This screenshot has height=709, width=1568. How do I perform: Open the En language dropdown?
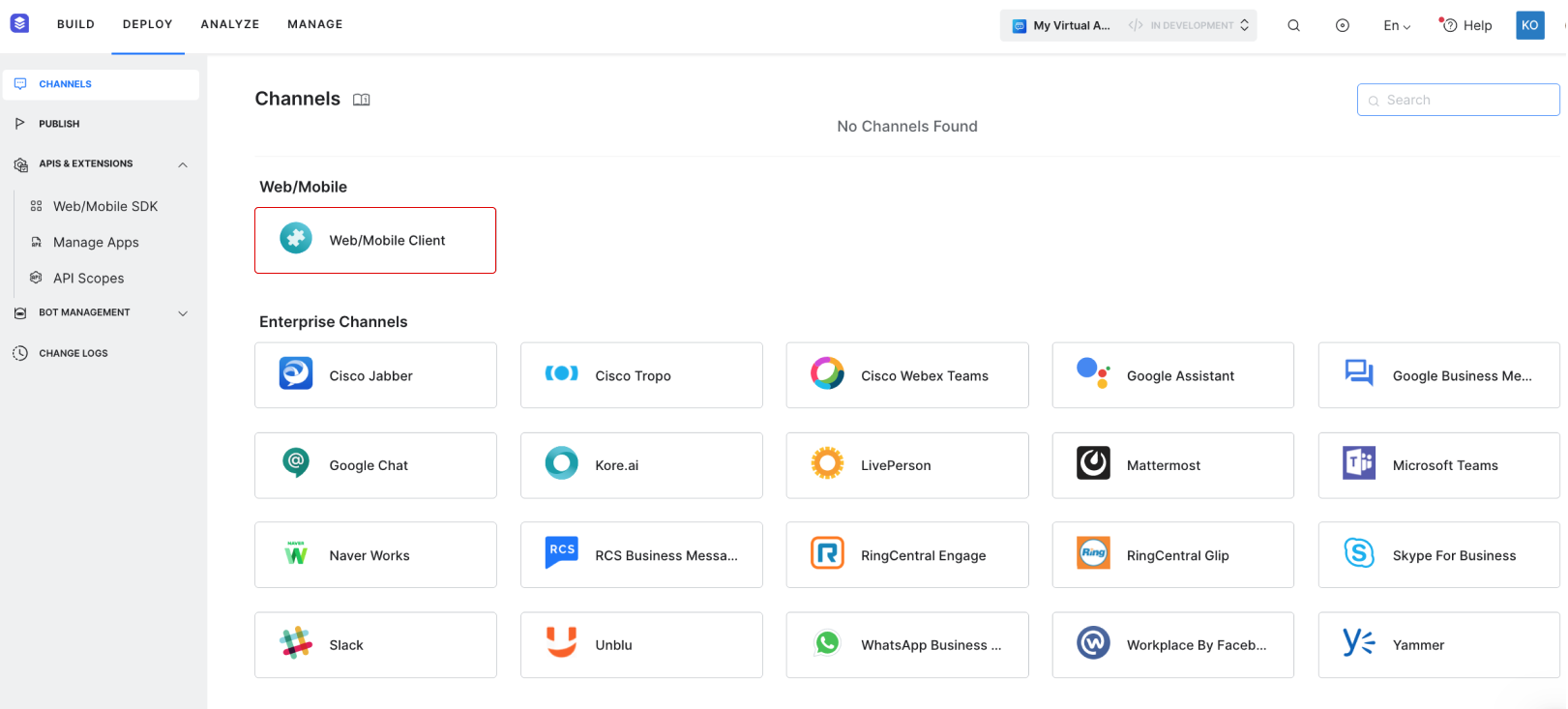click(x=1397, y=26)
